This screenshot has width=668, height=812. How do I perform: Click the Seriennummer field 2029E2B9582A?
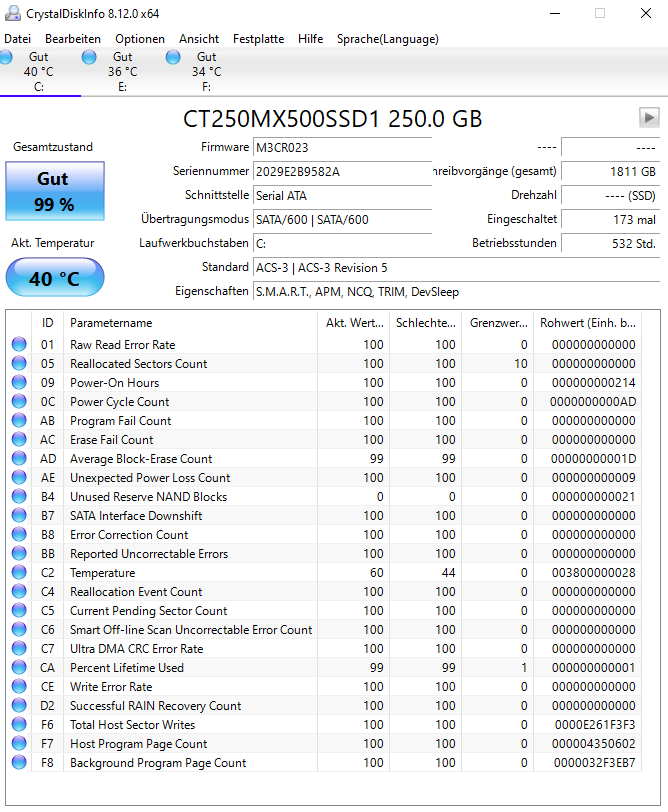(x=342, y=171)
